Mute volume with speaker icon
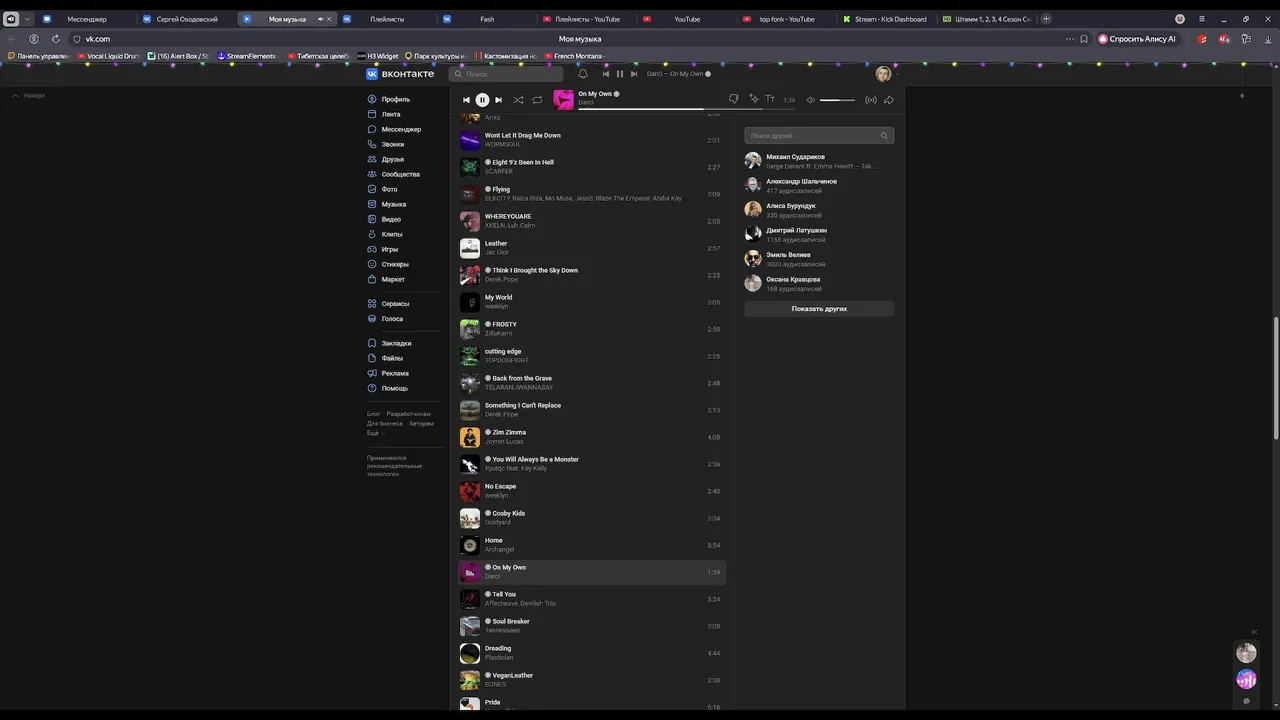Image resolution: width=1280 pixels, height=720 pixels. [811, 100]
